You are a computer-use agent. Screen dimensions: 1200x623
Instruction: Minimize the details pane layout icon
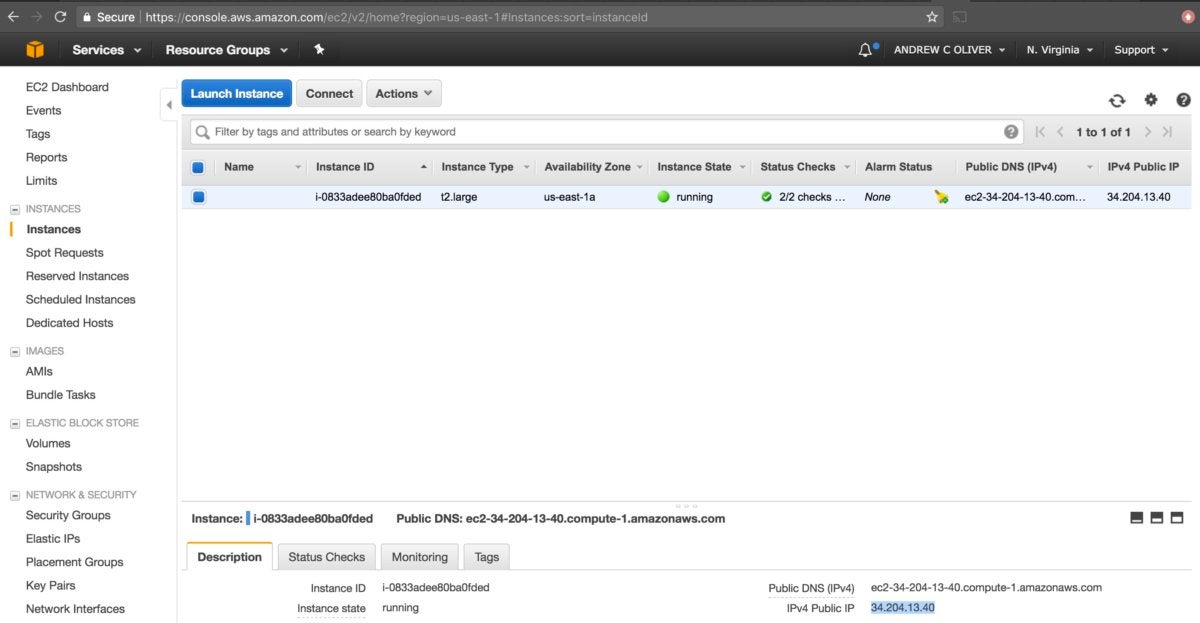(1136, 518)
